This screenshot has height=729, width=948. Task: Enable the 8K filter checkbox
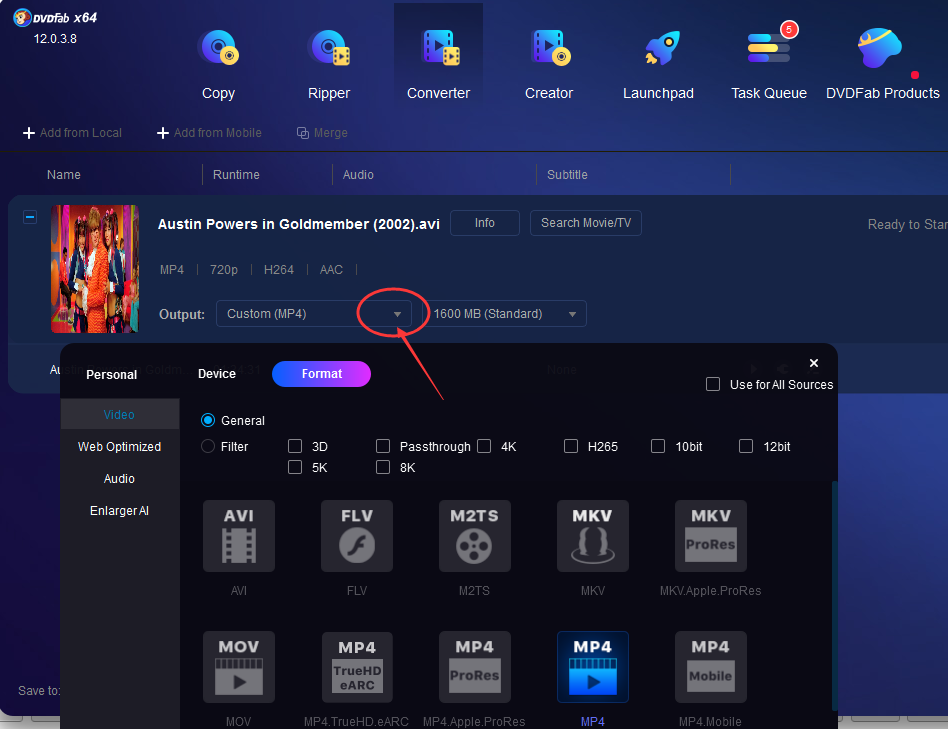pos(383,467)
